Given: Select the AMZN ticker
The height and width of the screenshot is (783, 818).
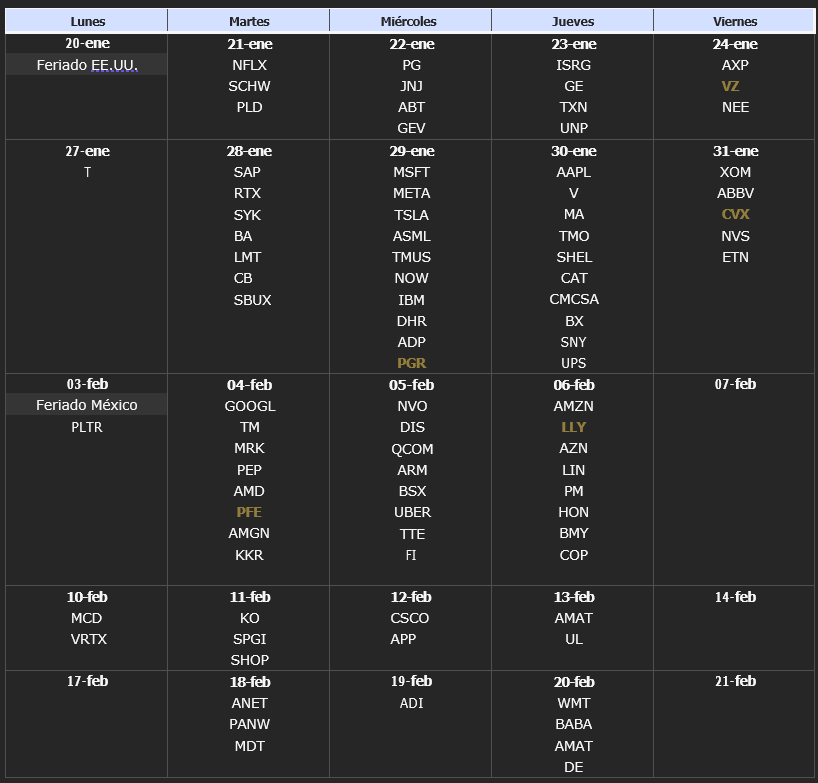Looking at the screenshot, I should (573, 406).
